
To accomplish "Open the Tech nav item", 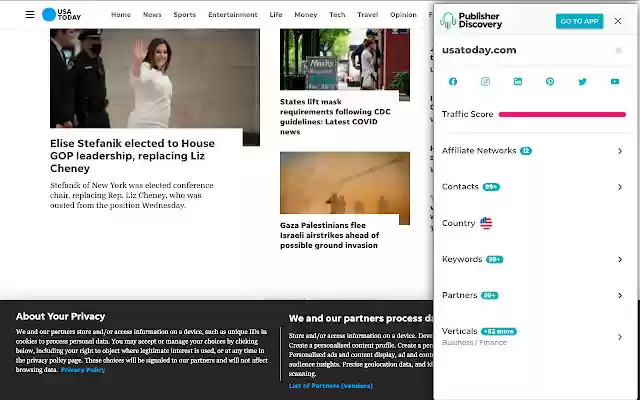I will click(337, 15).
